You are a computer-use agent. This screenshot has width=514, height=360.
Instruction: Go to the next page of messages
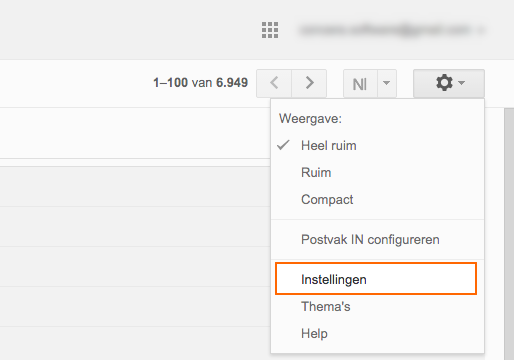pyautogui.click(x=309, y=83)
